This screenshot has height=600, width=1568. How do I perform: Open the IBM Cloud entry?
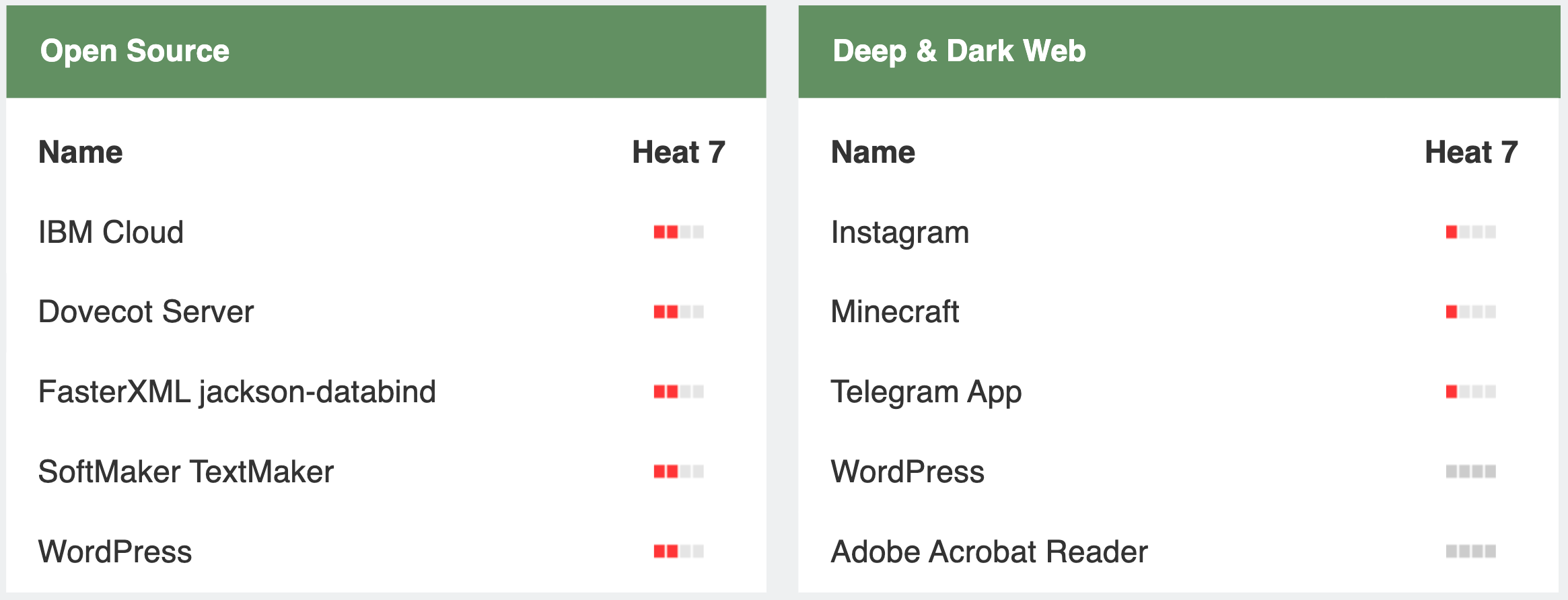tap(111, 232)
